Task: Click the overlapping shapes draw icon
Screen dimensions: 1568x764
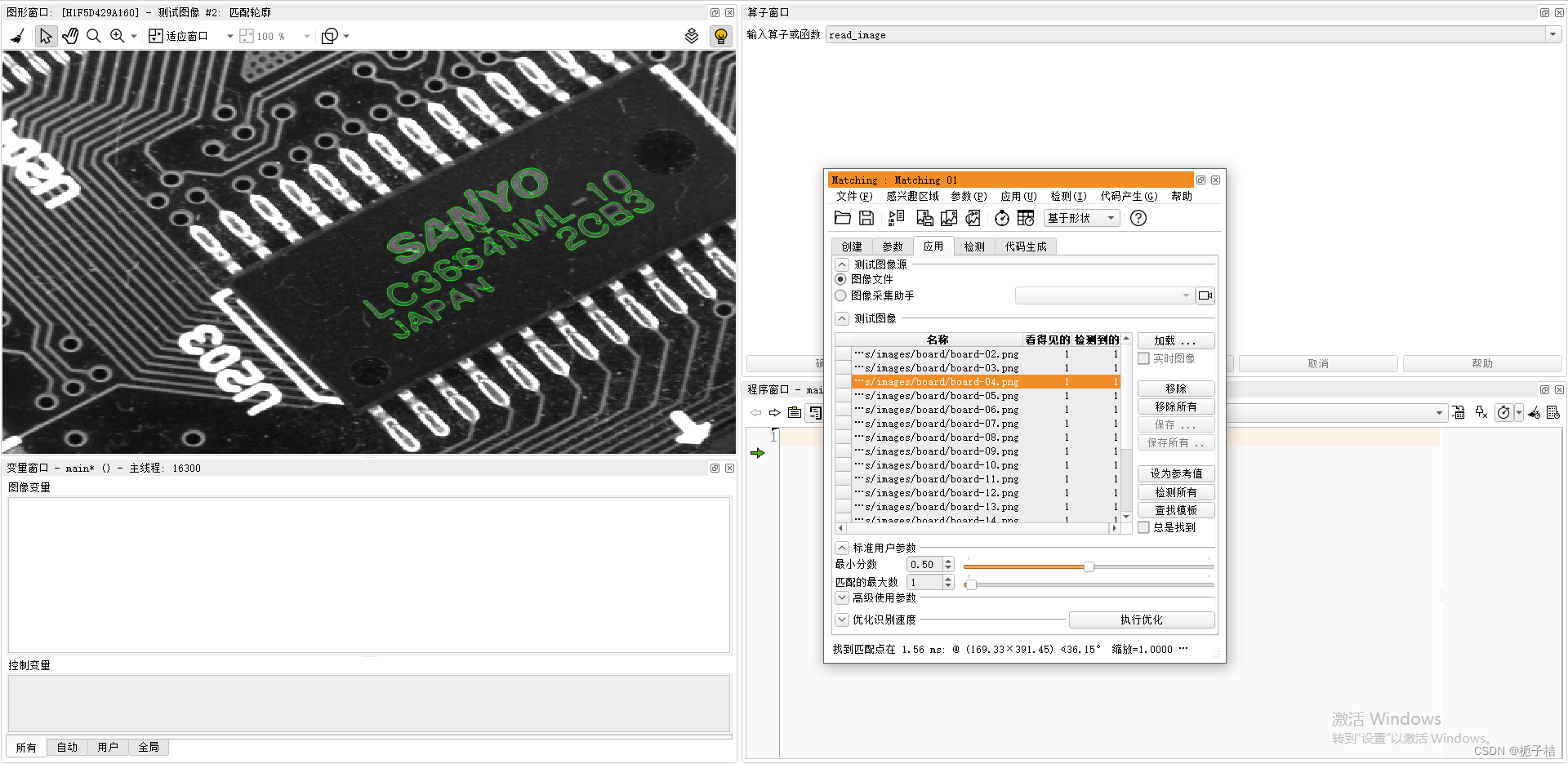Action: tap(330, 36)
